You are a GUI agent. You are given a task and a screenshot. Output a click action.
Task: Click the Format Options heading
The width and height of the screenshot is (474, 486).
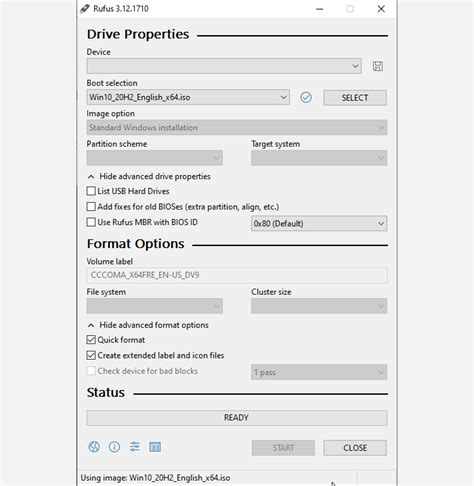pyautogui.click(x=136, y=244)
